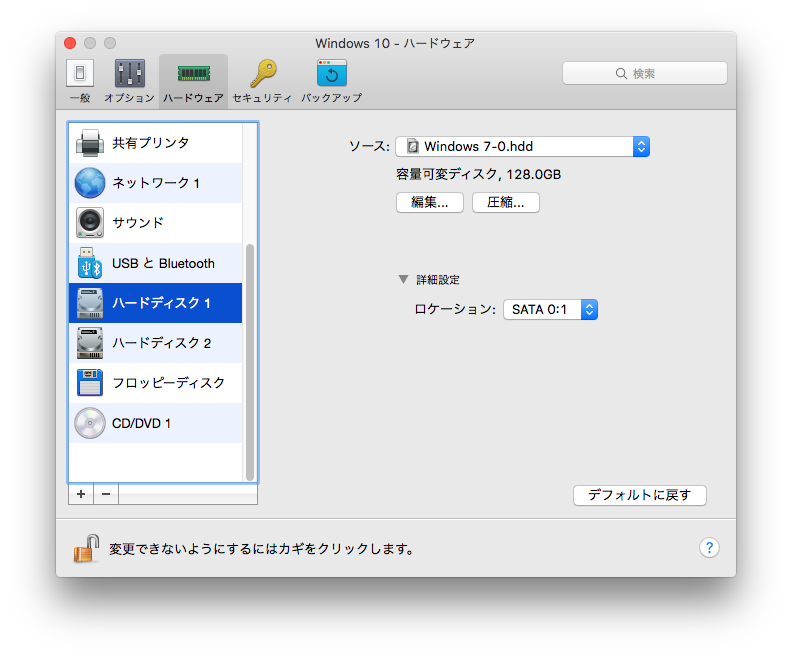The width and height of the screenshot is (792, 657).
Task: Click the ネットワーク 1 globe icon
Action: 90,183
